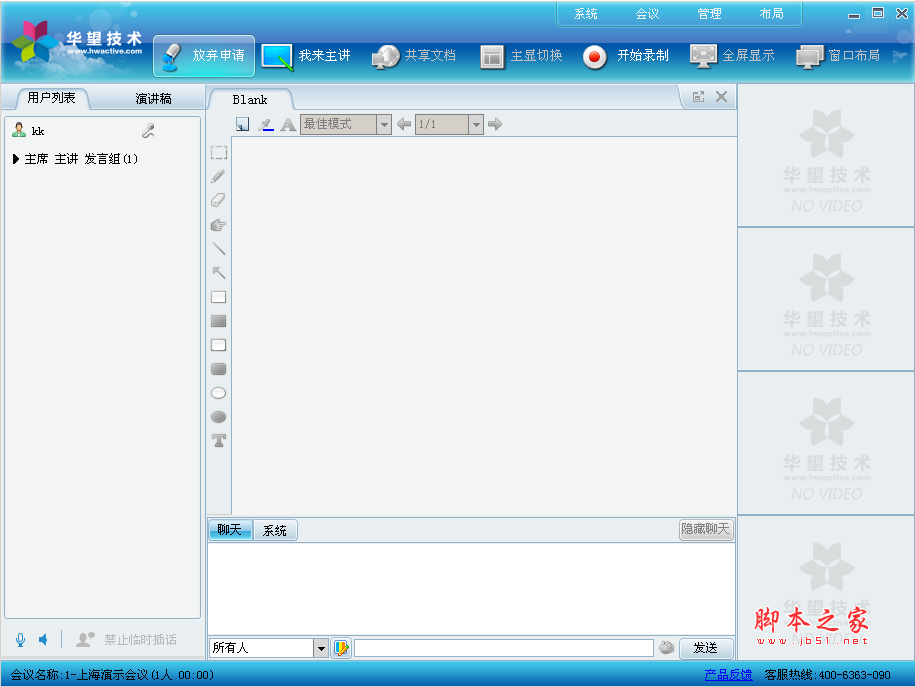Select the straight line tool
The image size is (915, 687).
point(219,249)
